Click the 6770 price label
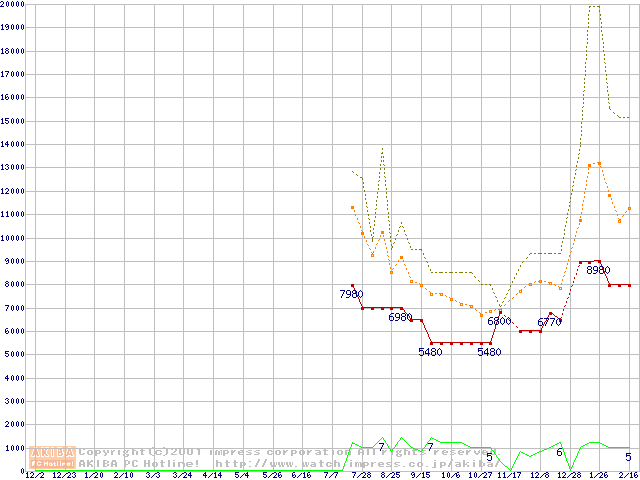The width and height of the screenshot is (640, 480). pyautogui.click(x=549, y=322)
